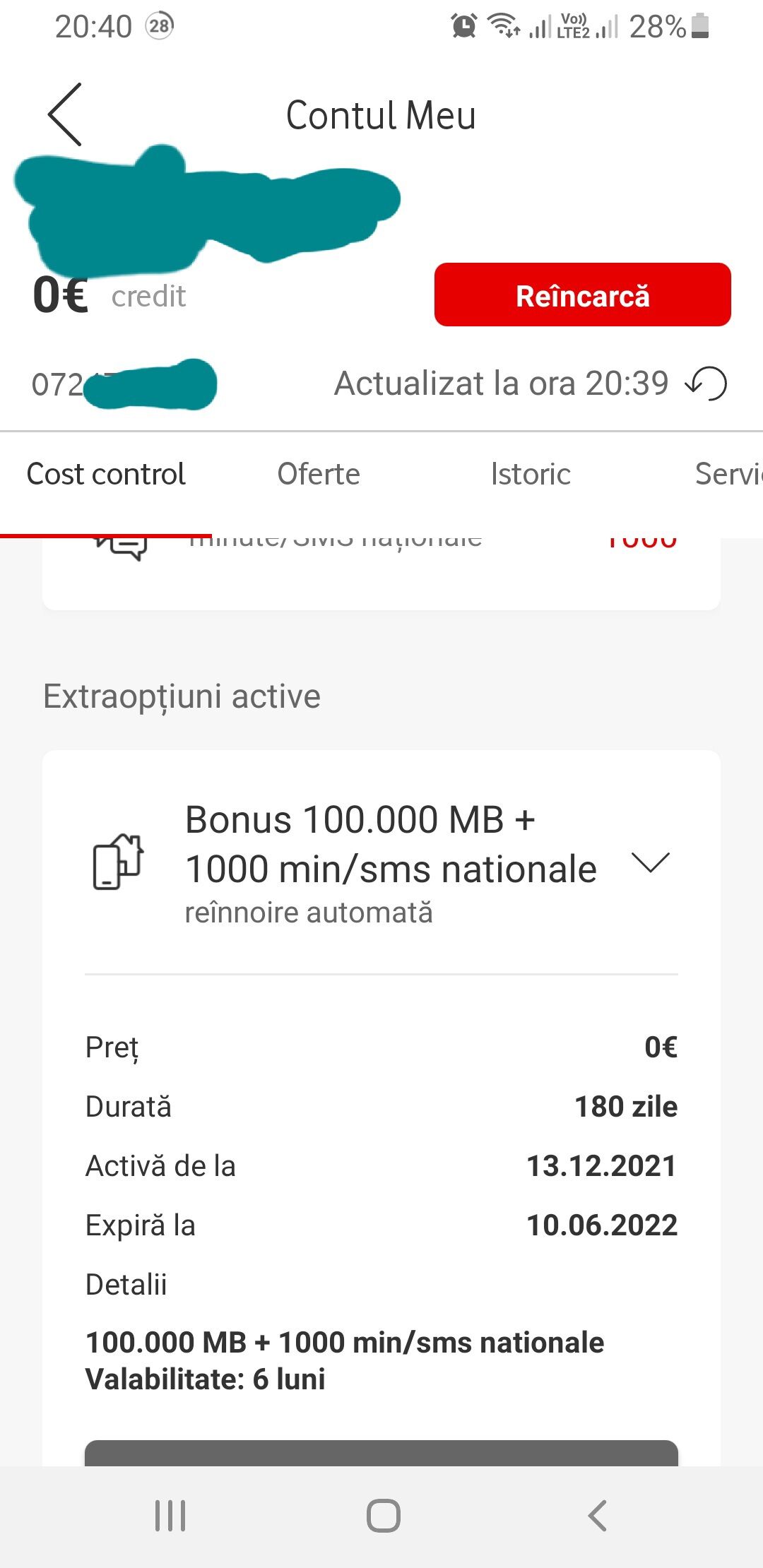
Task: Tap the phone-and-house bonus icon
Action: (118, 862)
